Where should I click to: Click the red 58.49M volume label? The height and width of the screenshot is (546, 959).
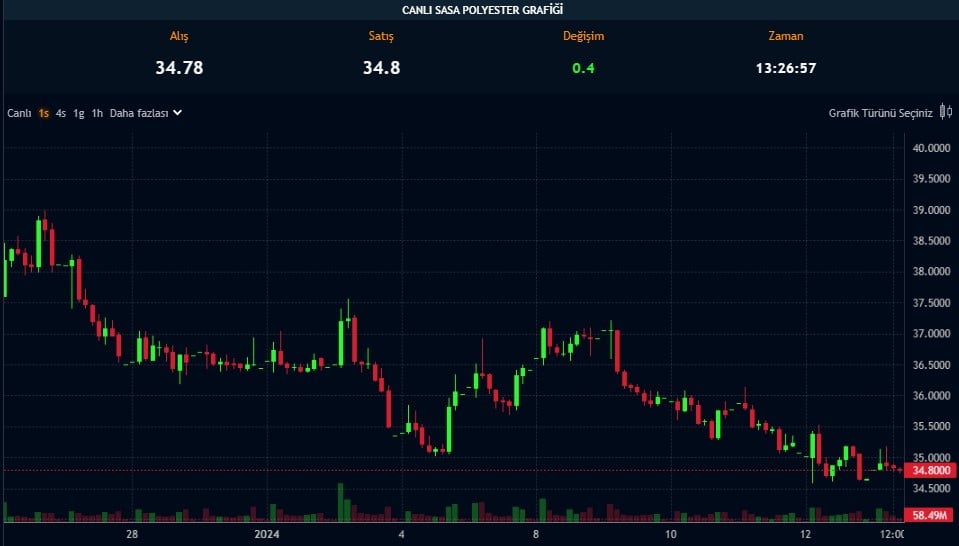click(x=930, y=515)
